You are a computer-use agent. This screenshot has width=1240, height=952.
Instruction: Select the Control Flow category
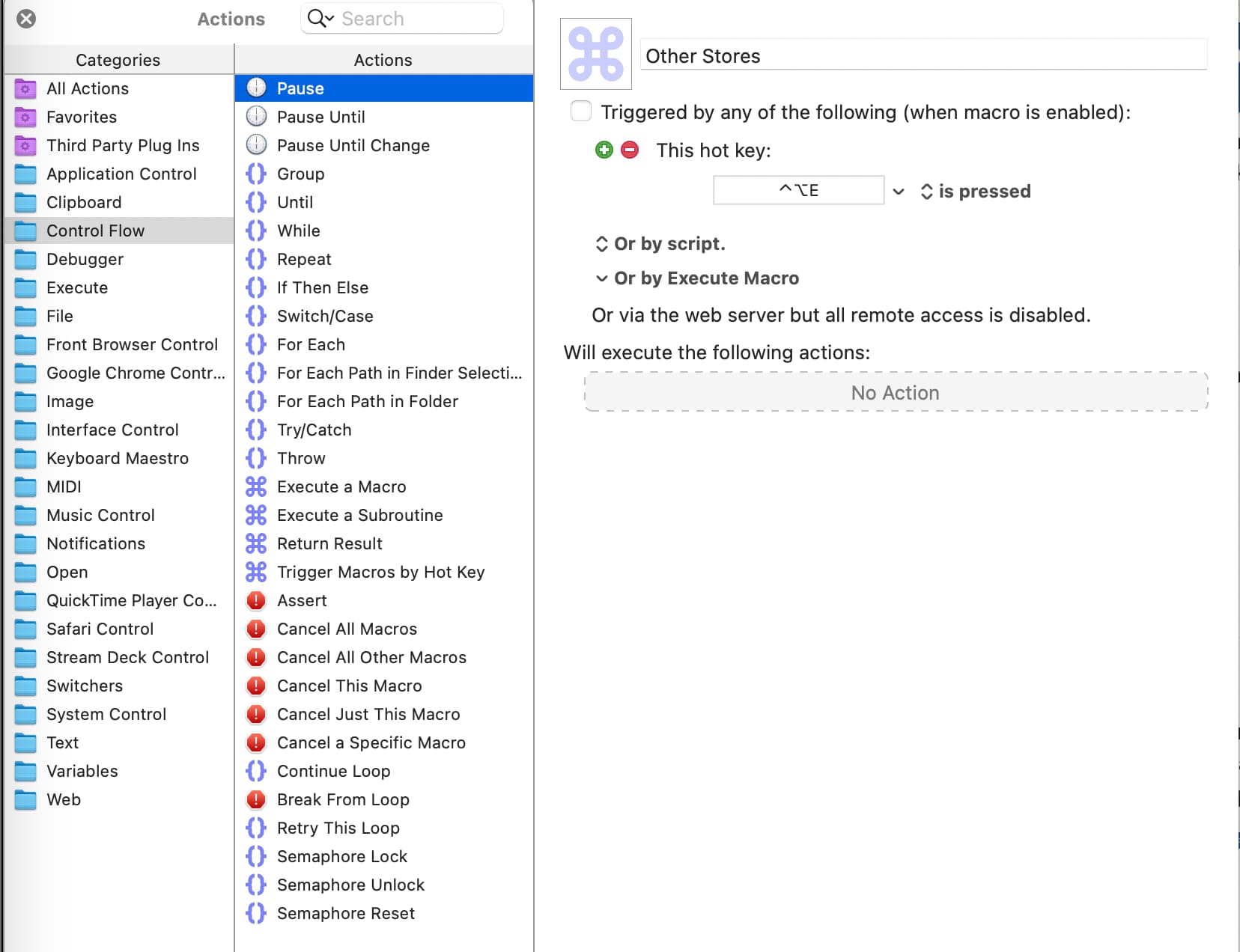(x=119, y=231)
